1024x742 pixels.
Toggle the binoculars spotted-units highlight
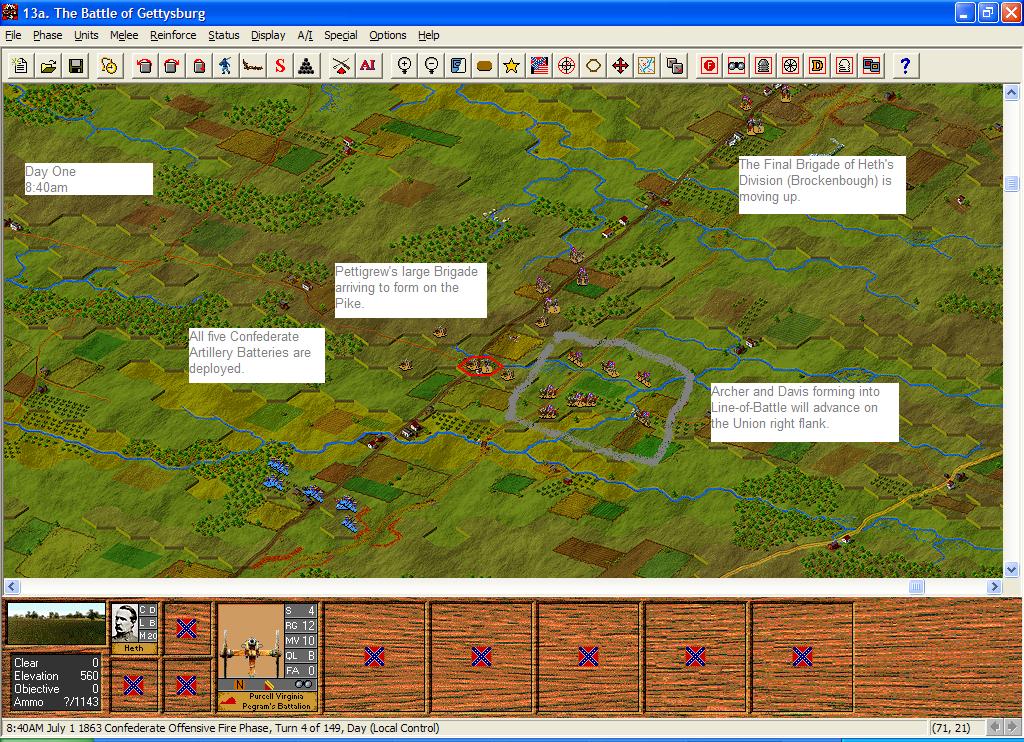click(x=737, y=65)
